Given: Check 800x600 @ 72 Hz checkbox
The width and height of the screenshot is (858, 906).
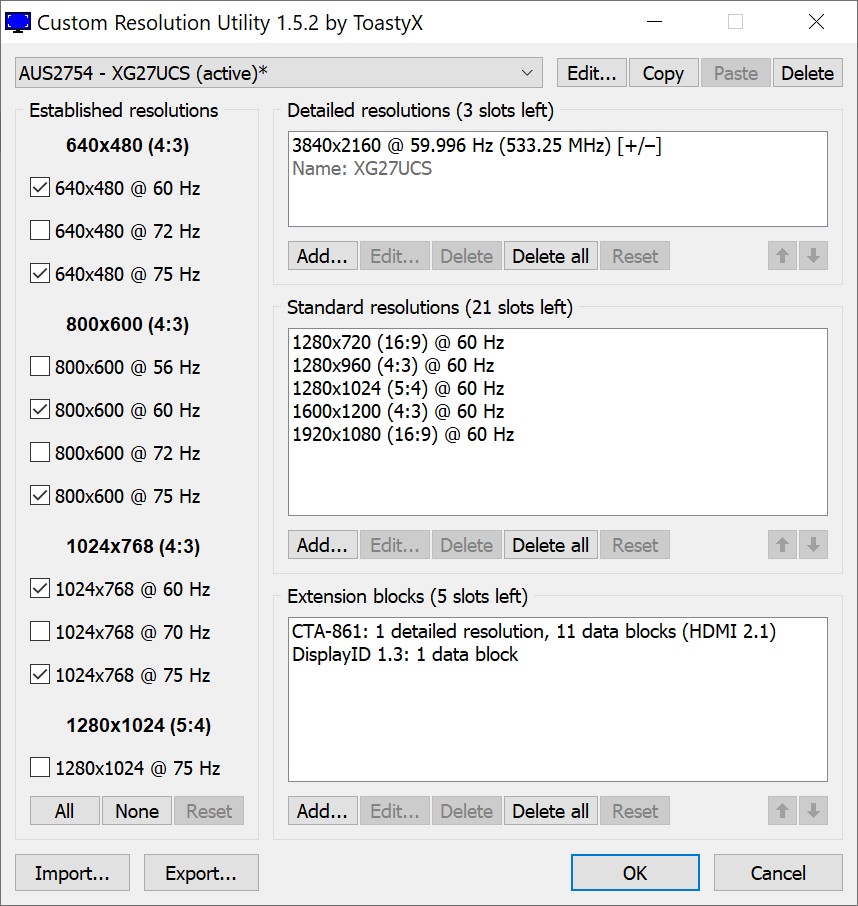Looking at the screenshot, I should coord(40,452).
